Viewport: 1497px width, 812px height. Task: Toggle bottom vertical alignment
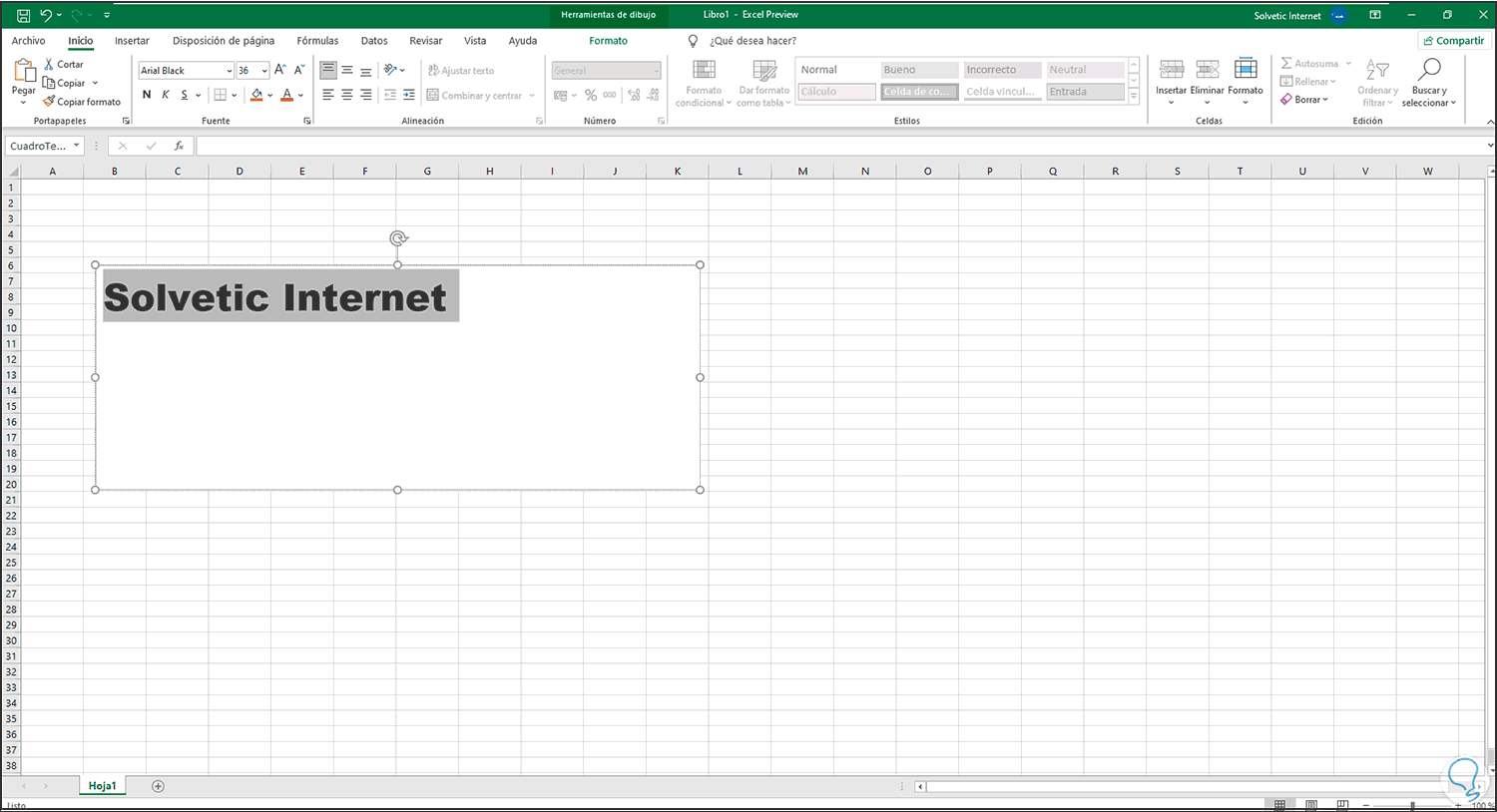click(366, 70)
